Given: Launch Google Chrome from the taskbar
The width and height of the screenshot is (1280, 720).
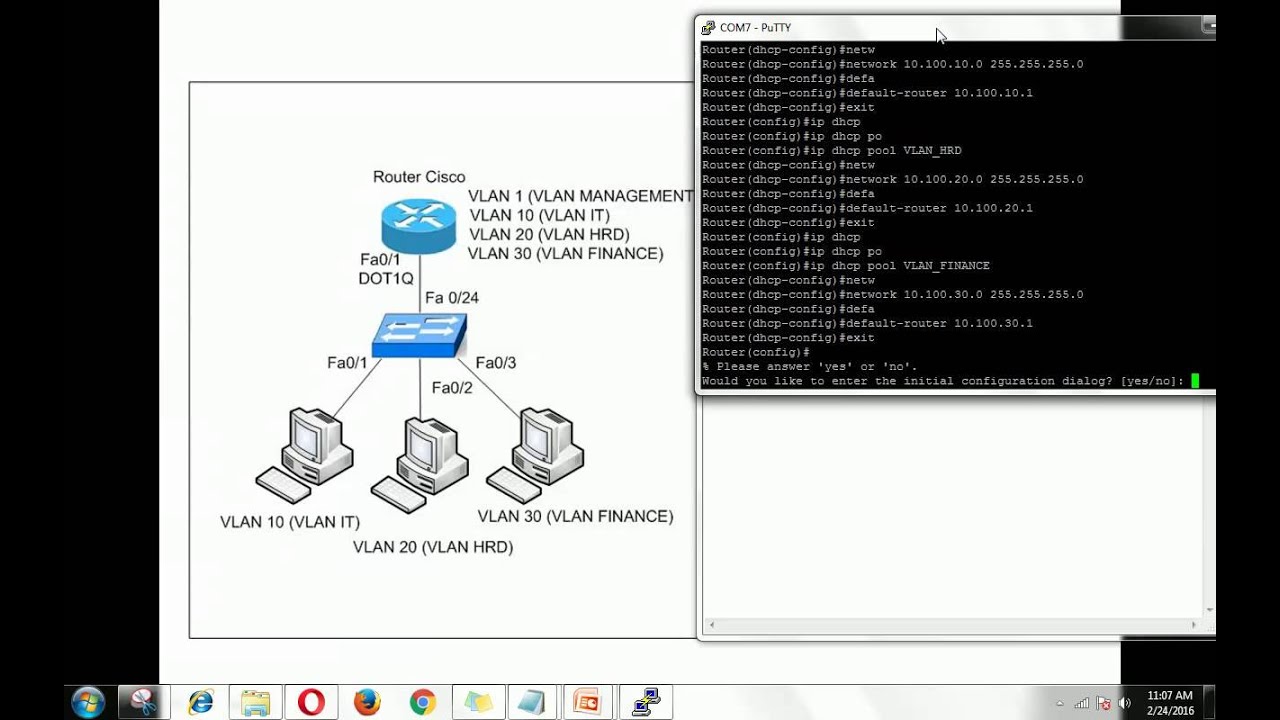Looking at the screenshot, I should pos(422,703).
